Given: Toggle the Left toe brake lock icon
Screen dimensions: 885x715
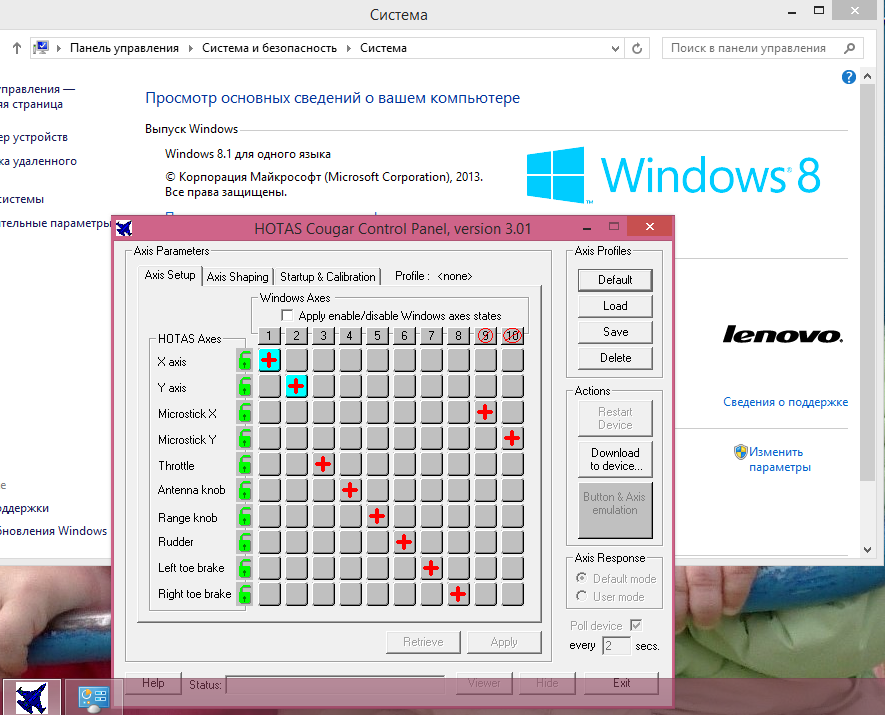Looking at the screenshot, I should [x=244, y=568].
